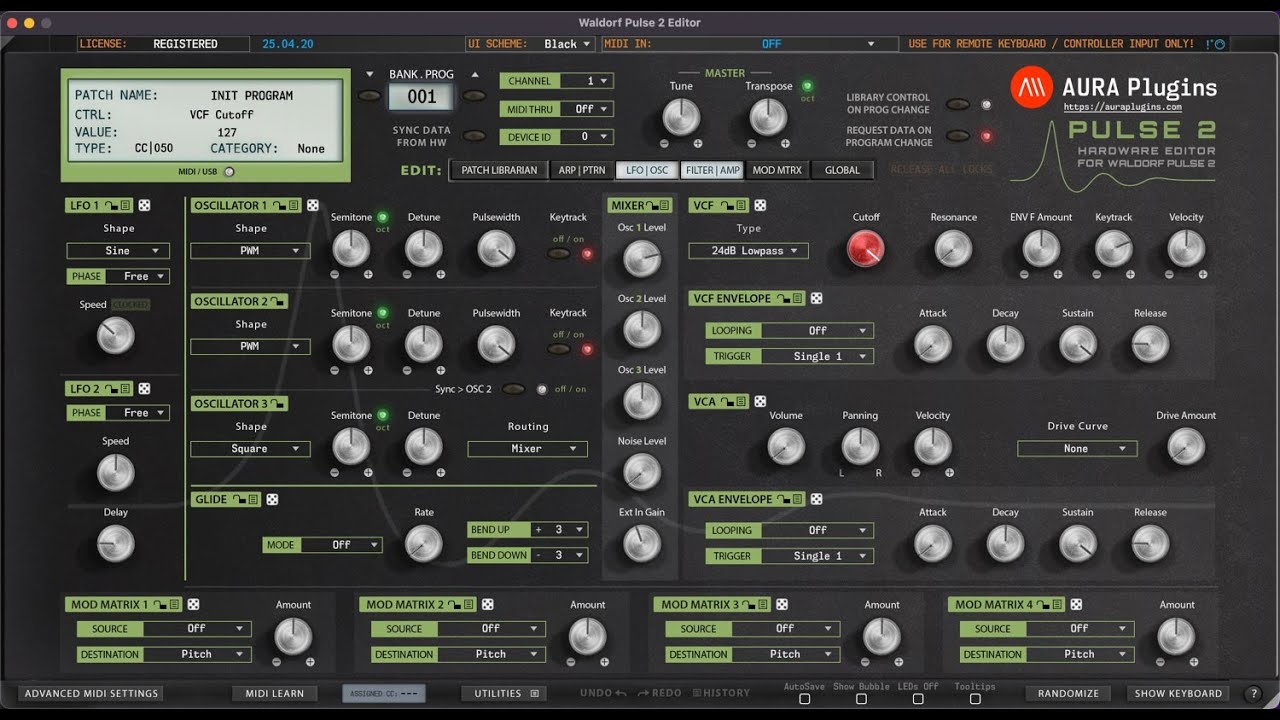Click the Oscillator 1 randomize dice icon
This screenshot has width=1280, height=720.
[x=312, y=205]
